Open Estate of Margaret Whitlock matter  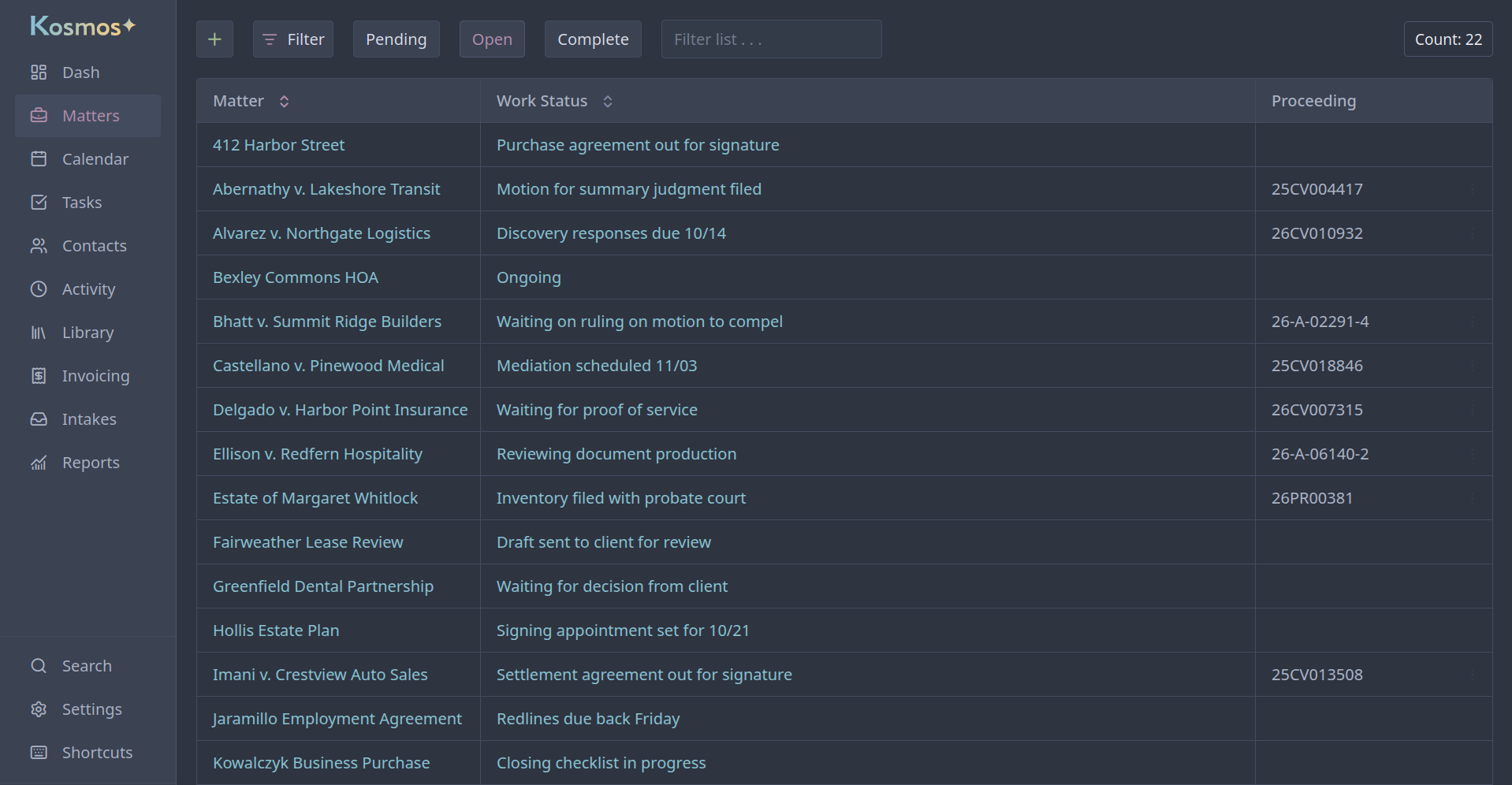point(315,498)
